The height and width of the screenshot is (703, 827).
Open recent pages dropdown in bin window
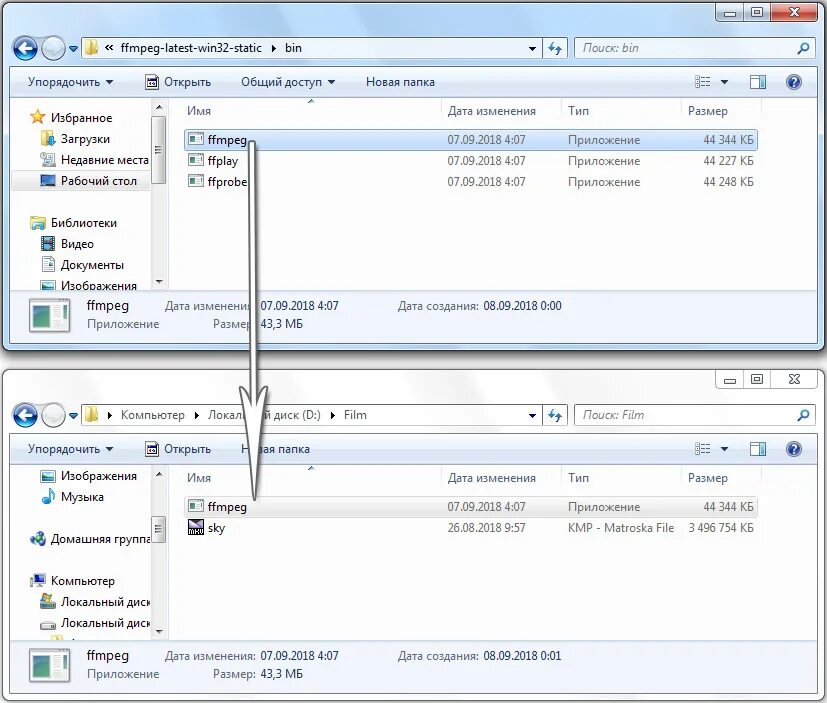coord(73,49)
